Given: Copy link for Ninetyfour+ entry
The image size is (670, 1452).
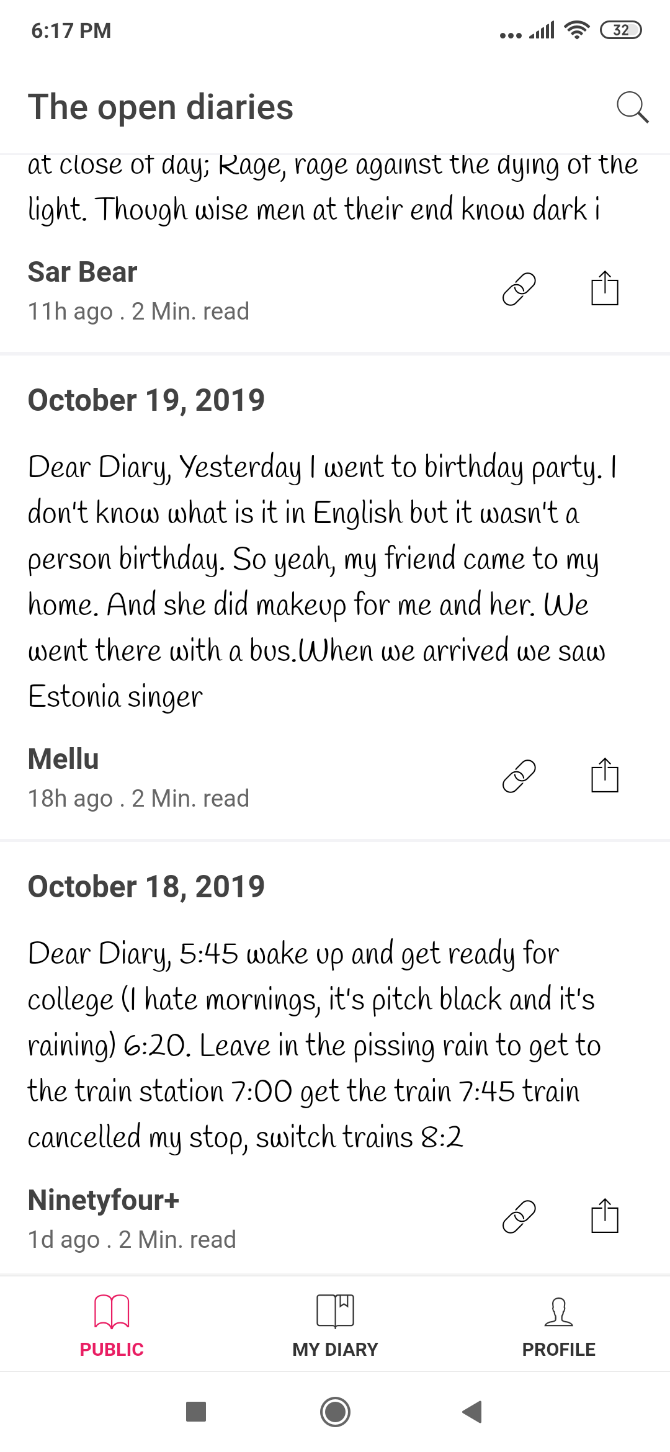Looking at the screenshot, I should (x=519, y=1217).
